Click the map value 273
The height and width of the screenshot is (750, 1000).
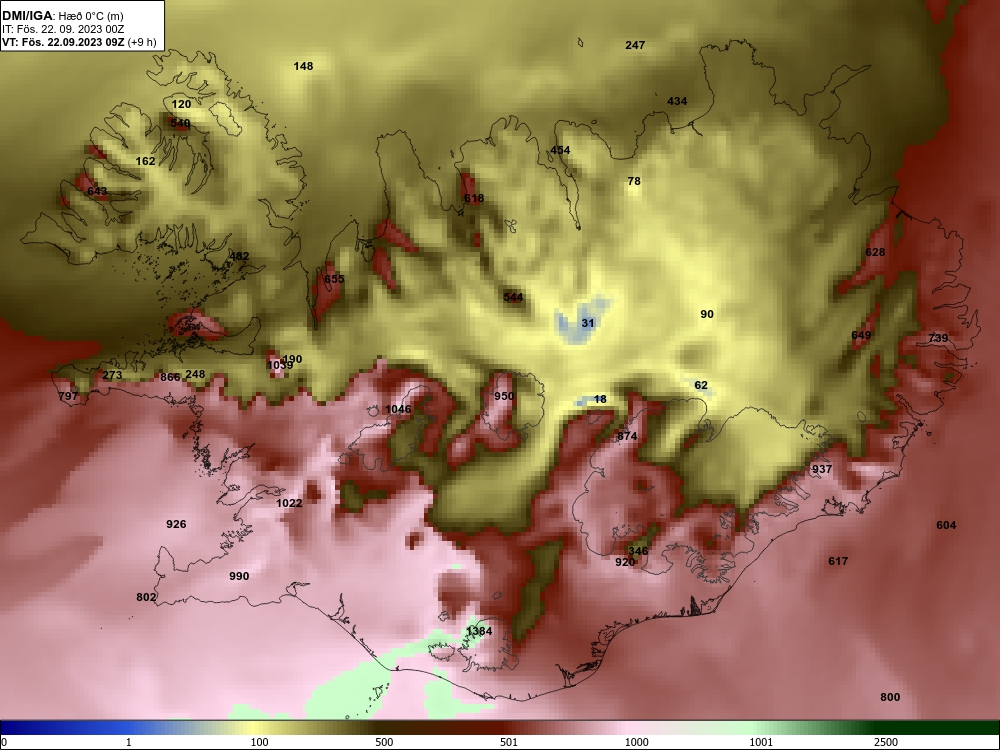click(112, 375)
